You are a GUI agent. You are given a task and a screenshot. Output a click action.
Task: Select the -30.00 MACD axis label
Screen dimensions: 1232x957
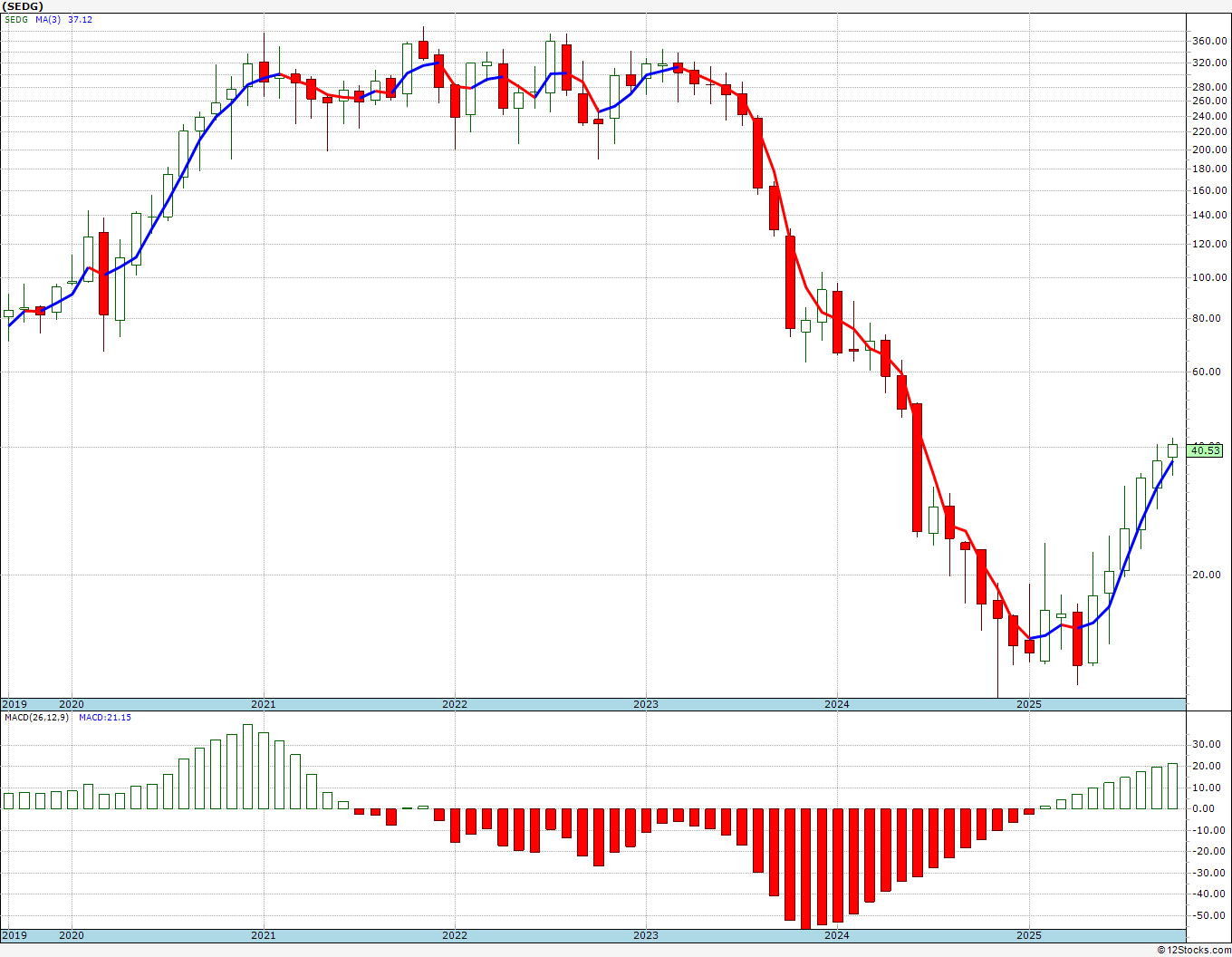[x=1210, y=874]
